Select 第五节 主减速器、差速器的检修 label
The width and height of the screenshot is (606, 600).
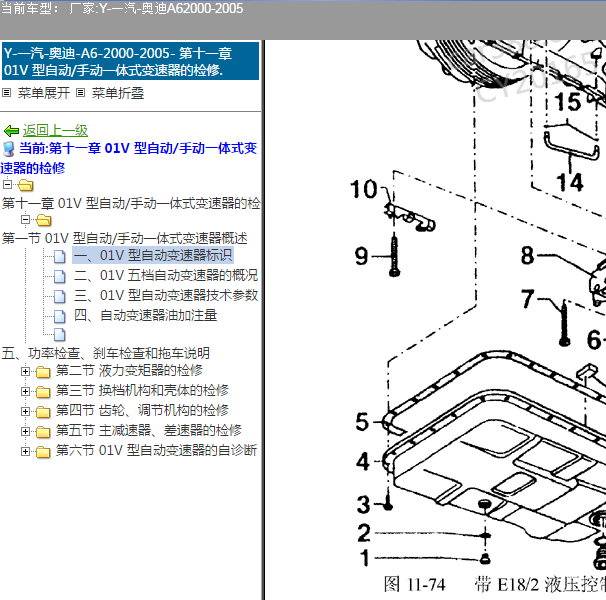click(149, 430)
